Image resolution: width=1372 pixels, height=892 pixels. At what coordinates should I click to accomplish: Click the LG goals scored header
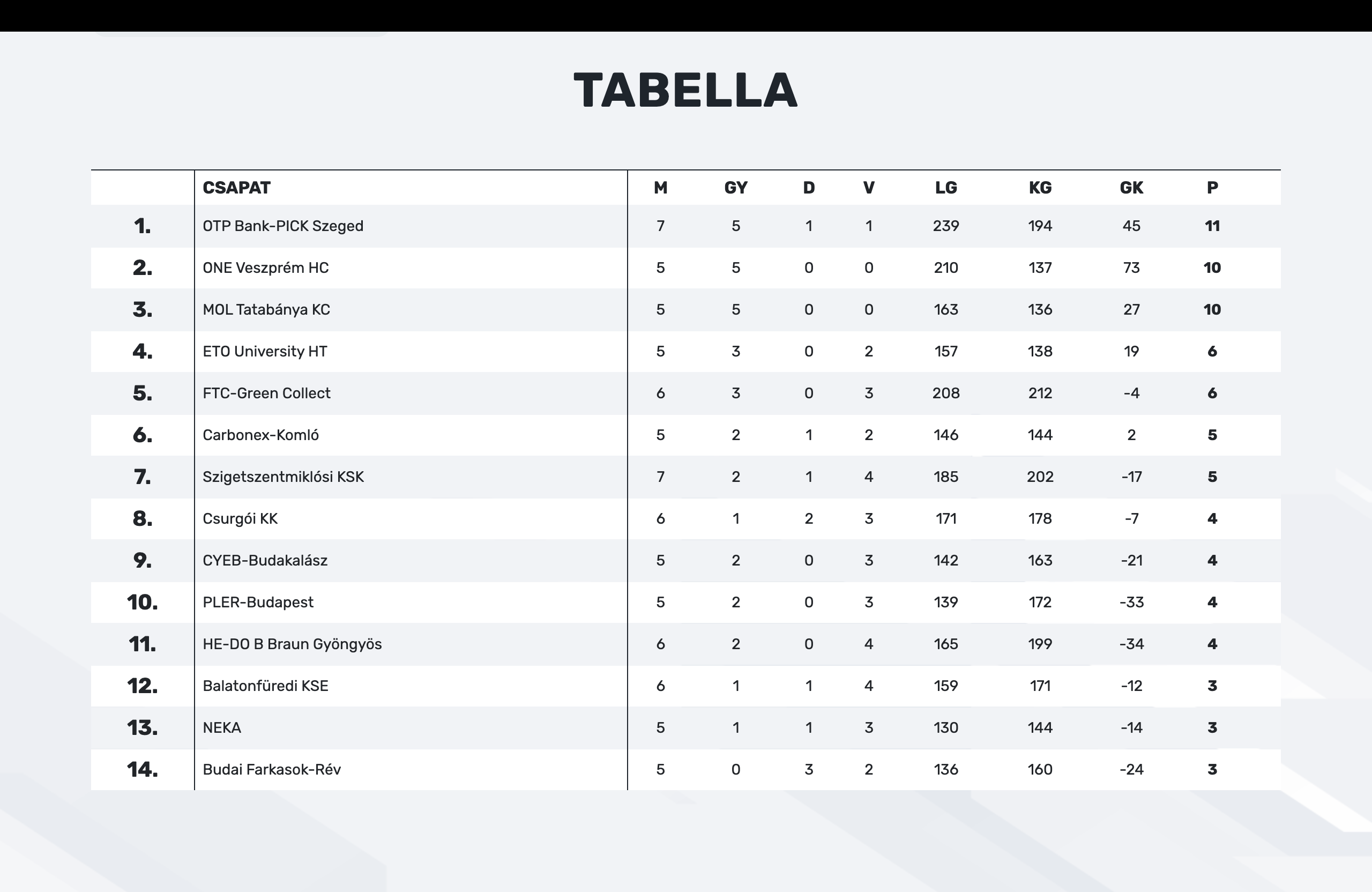click(945, 188)
